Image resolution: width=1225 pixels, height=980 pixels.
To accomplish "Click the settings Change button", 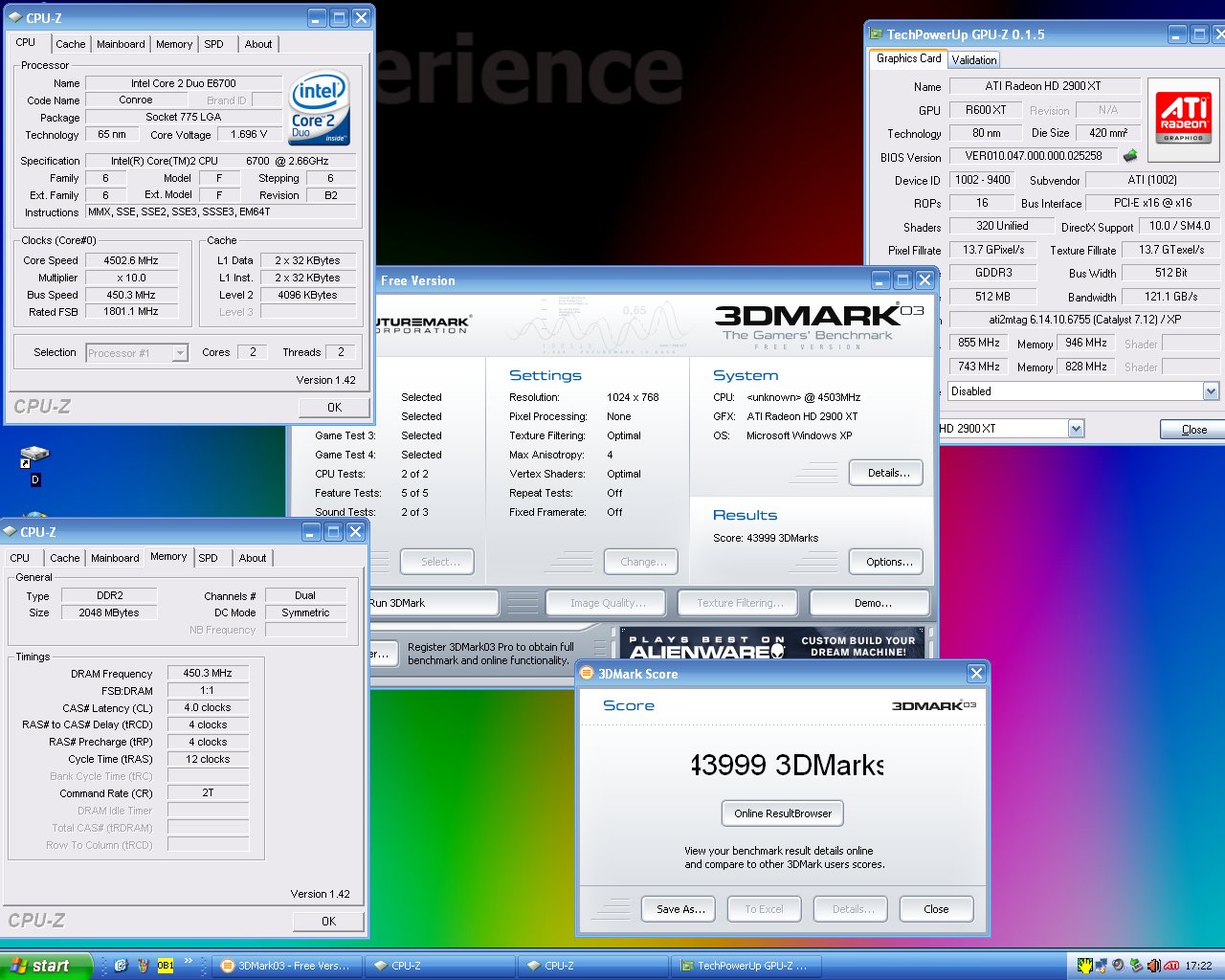I will coord(641,562).
